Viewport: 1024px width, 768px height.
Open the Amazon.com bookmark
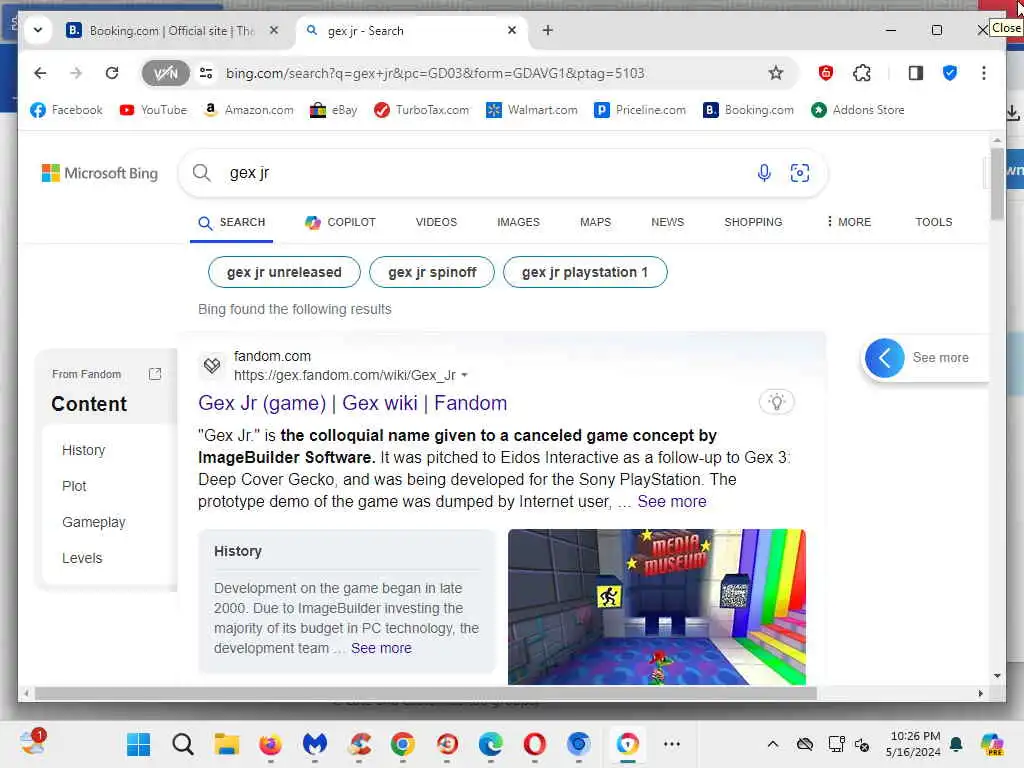pyautogui.click(x=248, y=110)
